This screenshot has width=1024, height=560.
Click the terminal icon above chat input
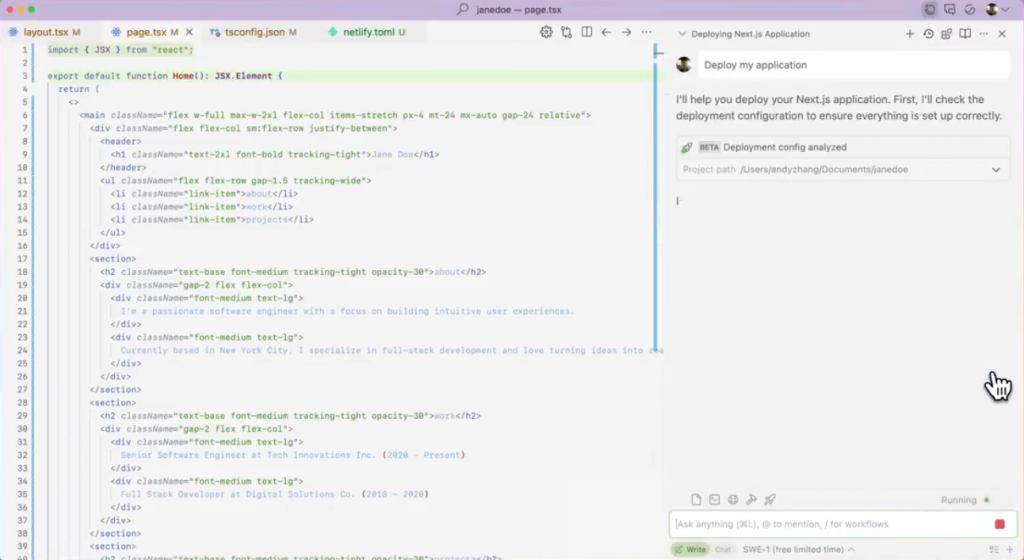(715, 500)
